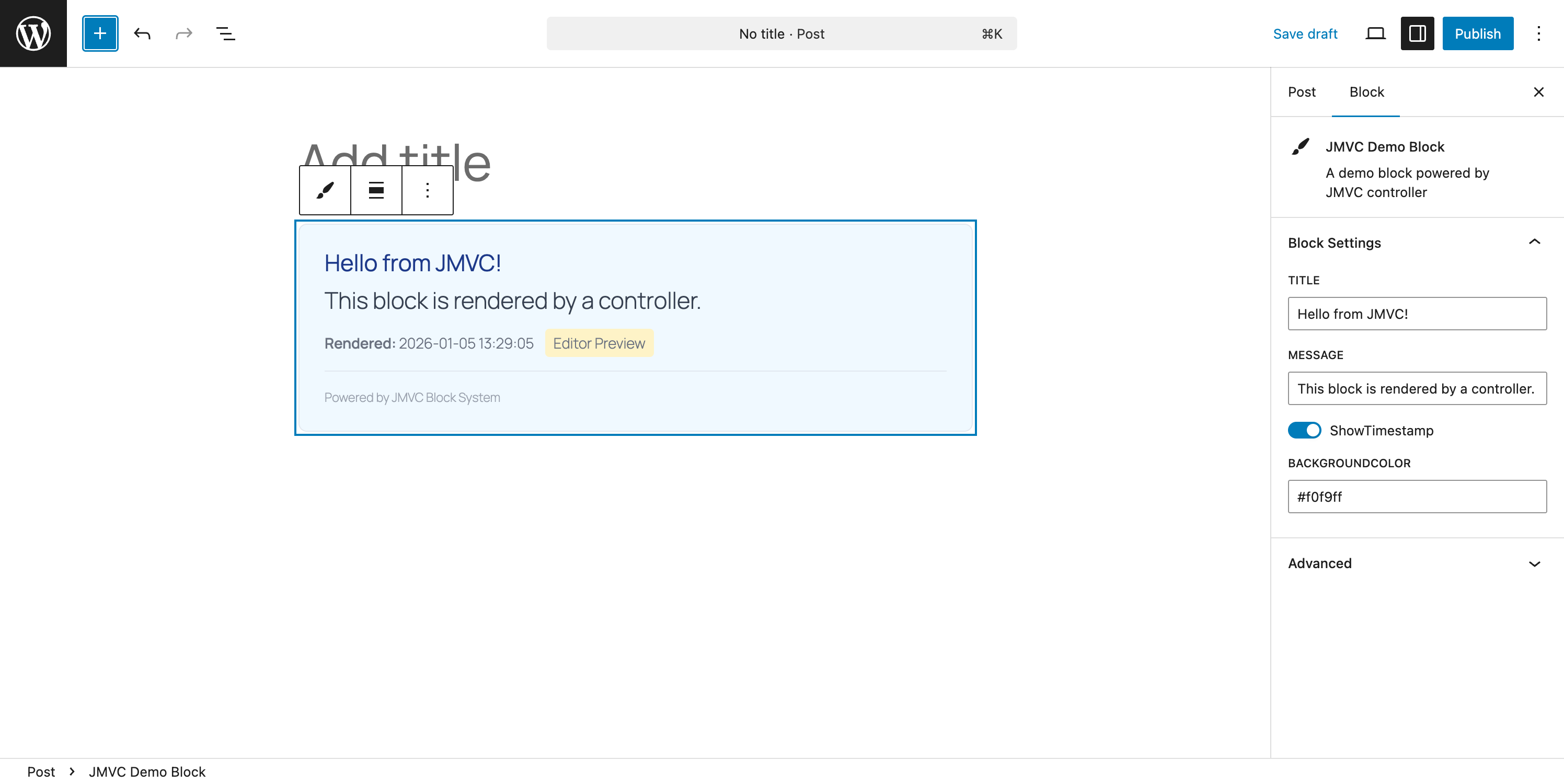1564x784 pixels.
Task: Click 'This block is rendered by a controller.' in the preview
Action: 512,301
